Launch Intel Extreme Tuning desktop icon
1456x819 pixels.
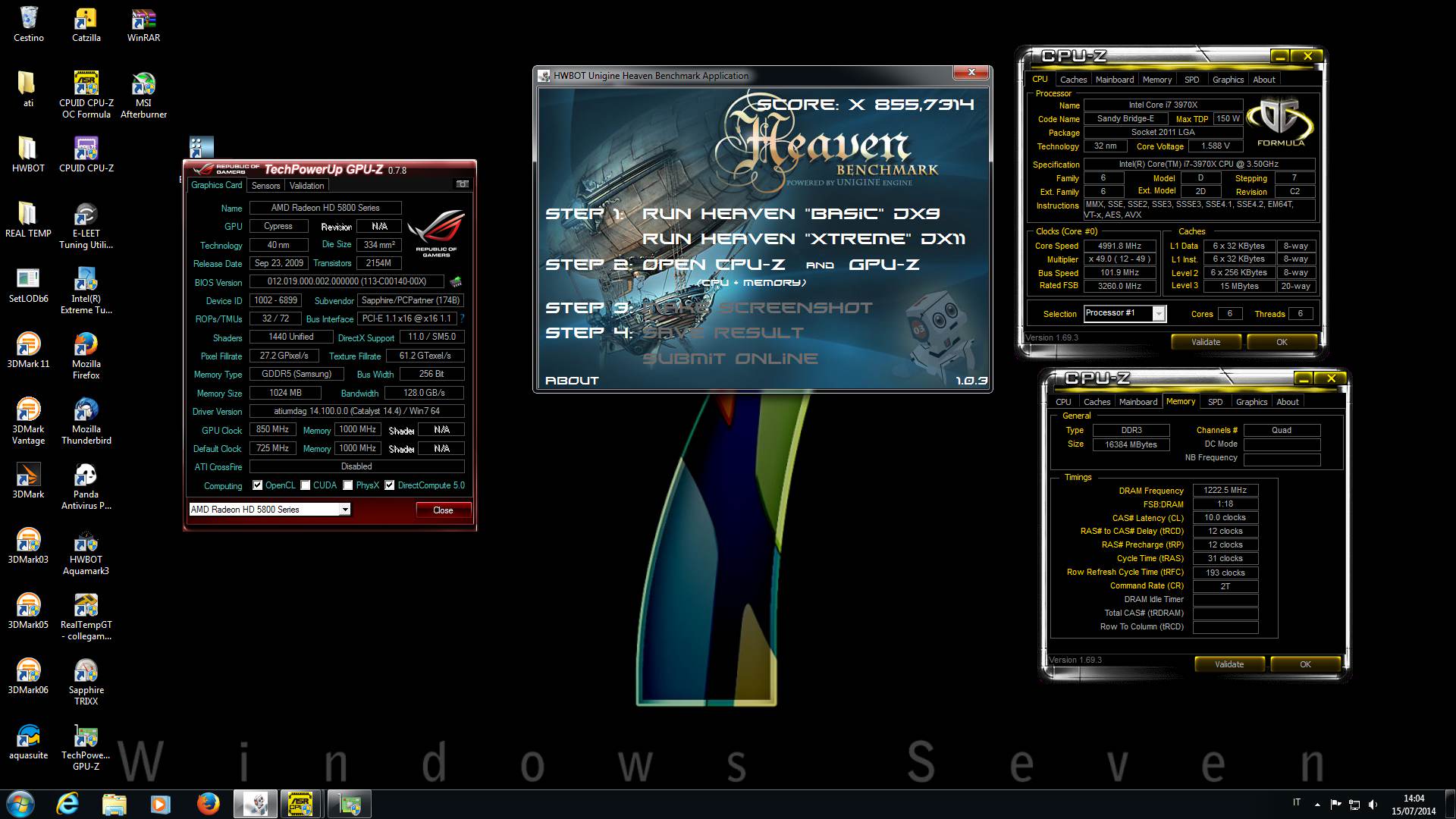pyautogui.click(x=86, y=290)
